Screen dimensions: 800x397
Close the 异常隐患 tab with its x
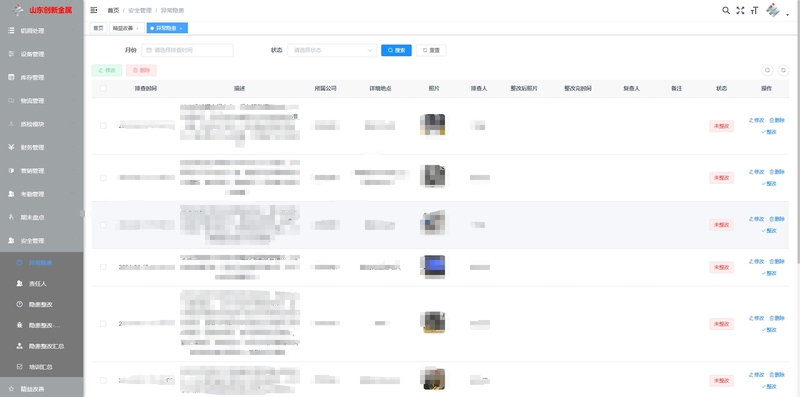(181, 28)
